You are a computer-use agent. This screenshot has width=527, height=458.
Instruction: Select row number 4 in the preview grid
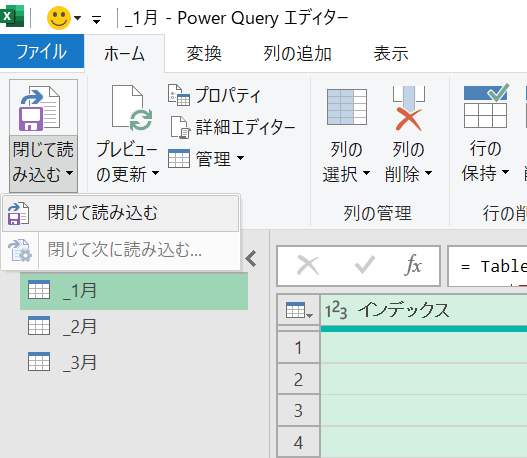pyautogui.click(x=298, y=442)
